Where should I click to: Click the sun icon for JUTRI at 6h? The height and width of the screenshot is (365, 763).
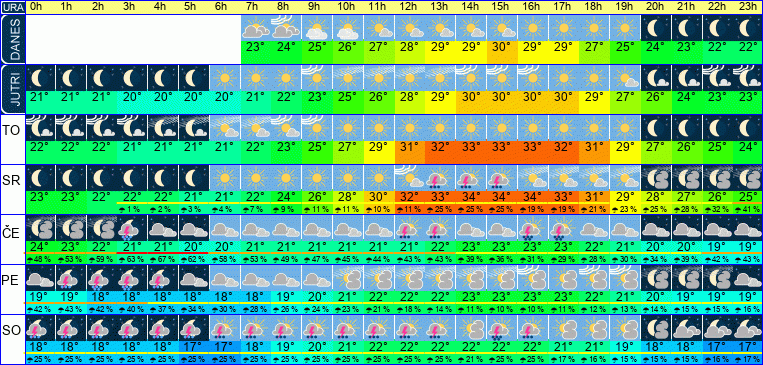[x=225, y=78]
